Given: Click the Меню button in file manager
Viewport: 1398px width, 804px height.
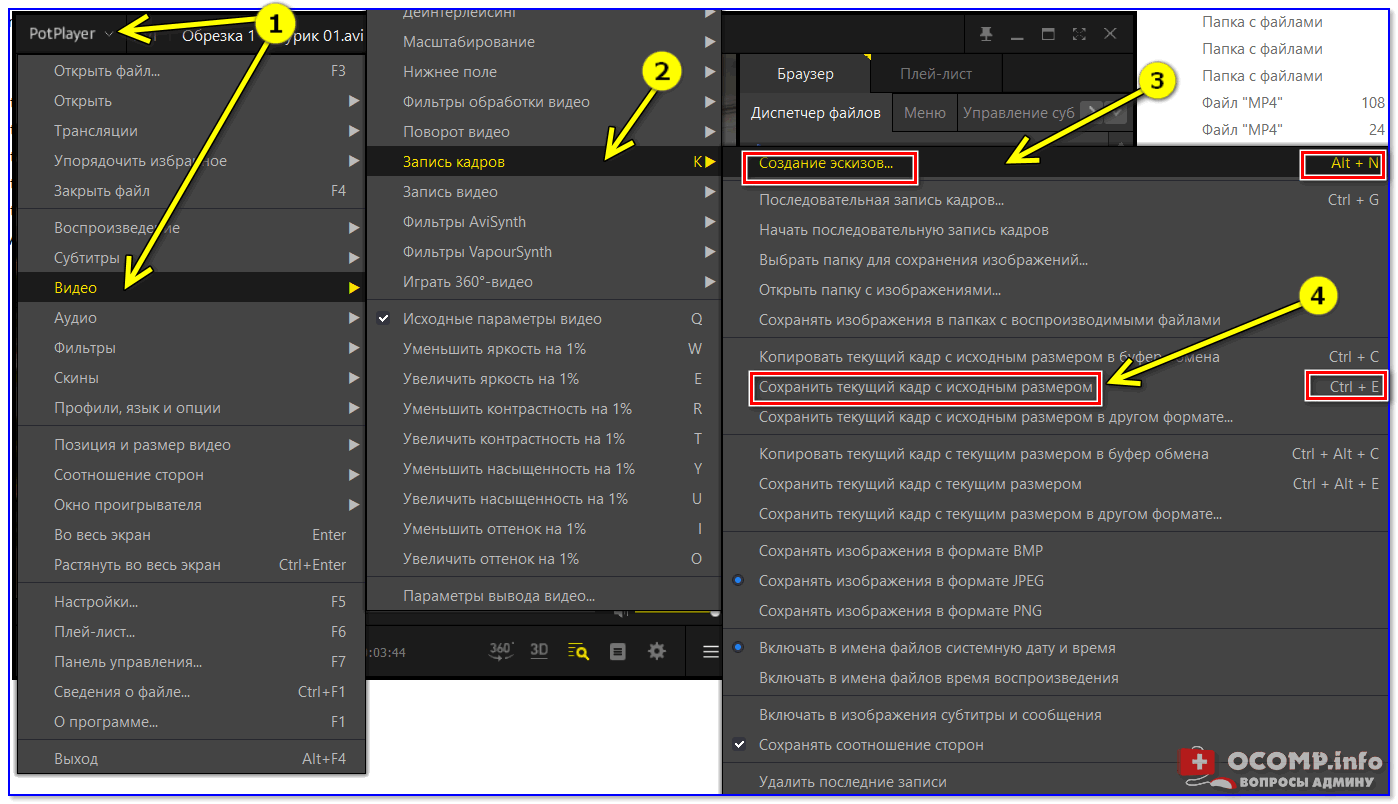Looking at the screenshot, I should click(924, 113).
